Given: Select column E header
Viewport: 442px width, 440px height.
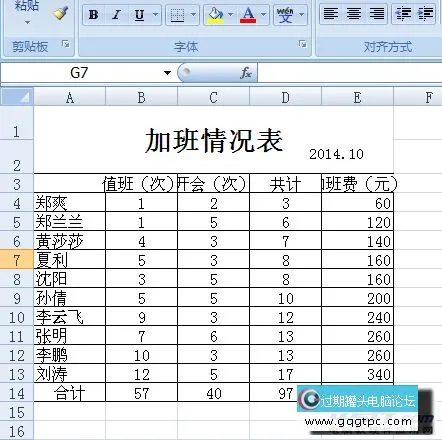Looking at the screenshot, I should 358,98.
